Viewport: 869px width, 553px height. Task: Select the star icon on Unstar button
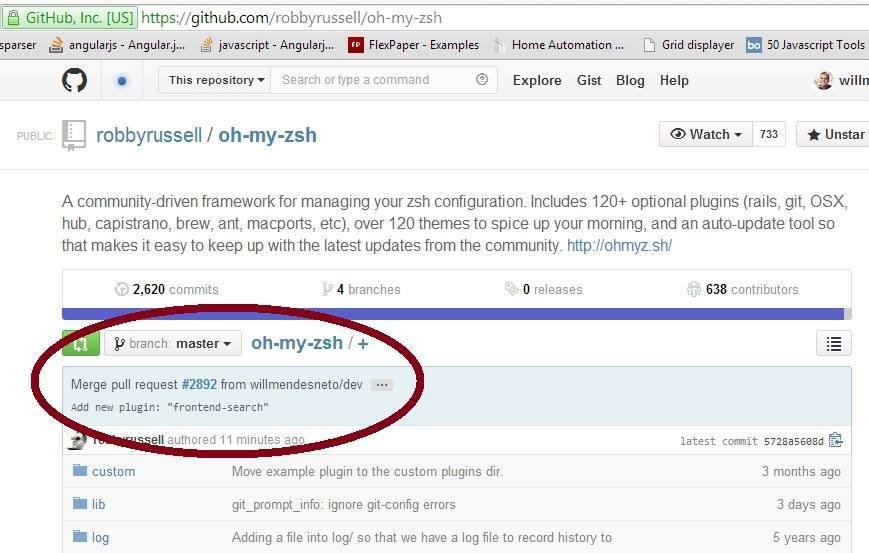(813, 135)
